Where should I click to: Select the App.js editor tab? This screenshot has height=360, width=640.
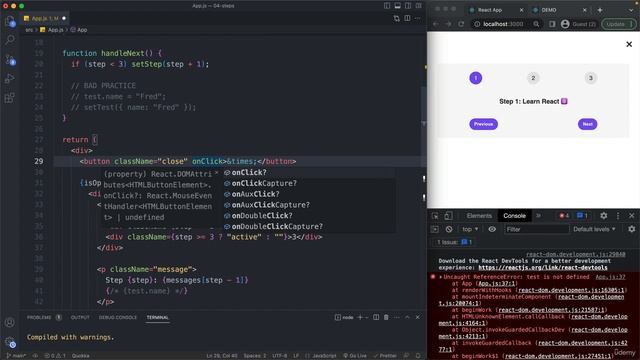tap(45, 18)
